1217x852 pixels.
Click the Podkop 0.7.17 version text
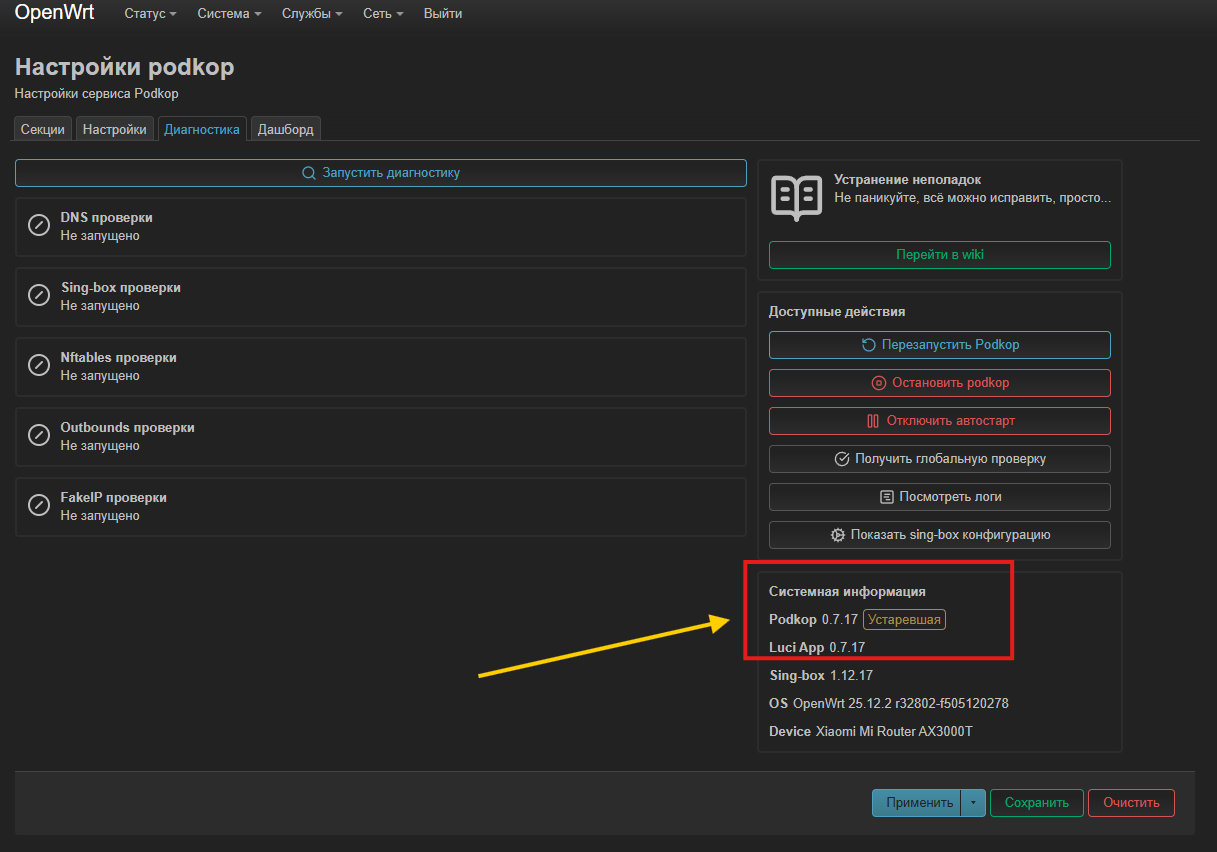814,620
